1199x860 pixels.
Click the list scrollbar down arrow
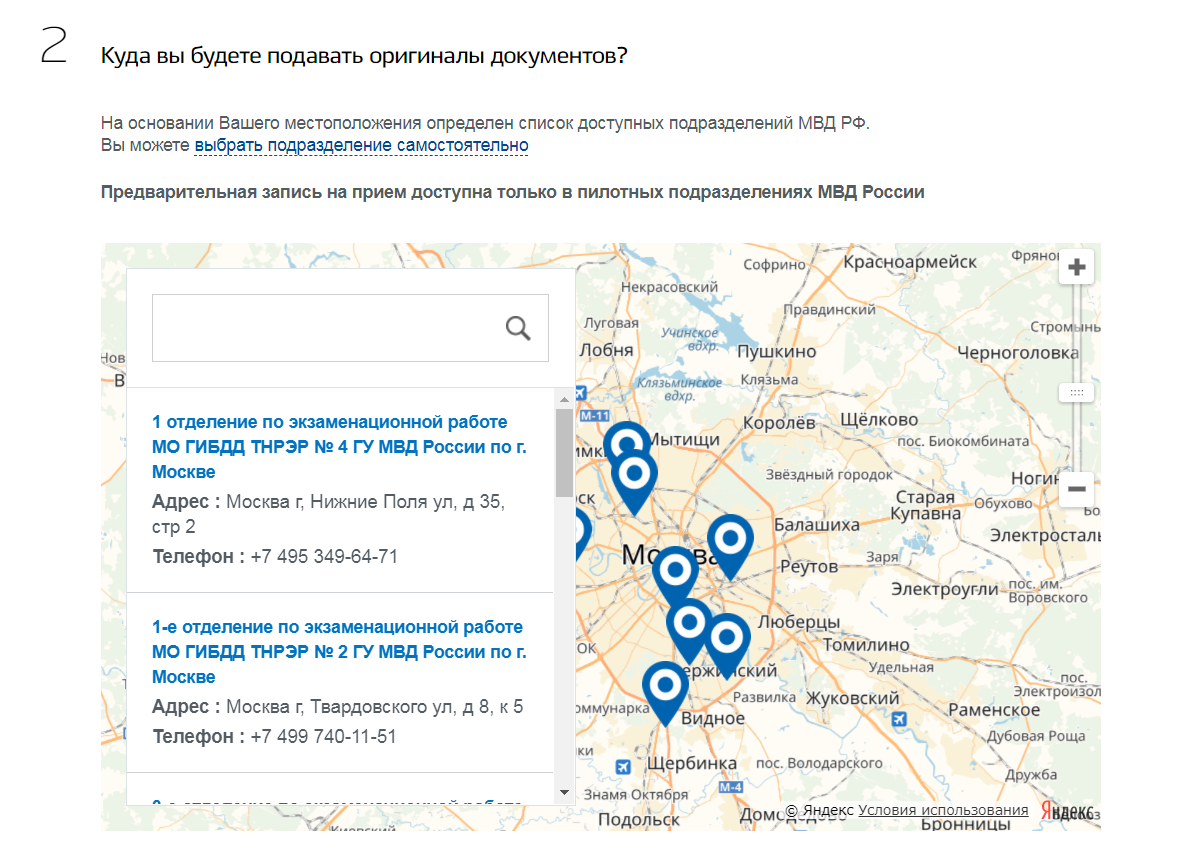click(x=564, y=792)
